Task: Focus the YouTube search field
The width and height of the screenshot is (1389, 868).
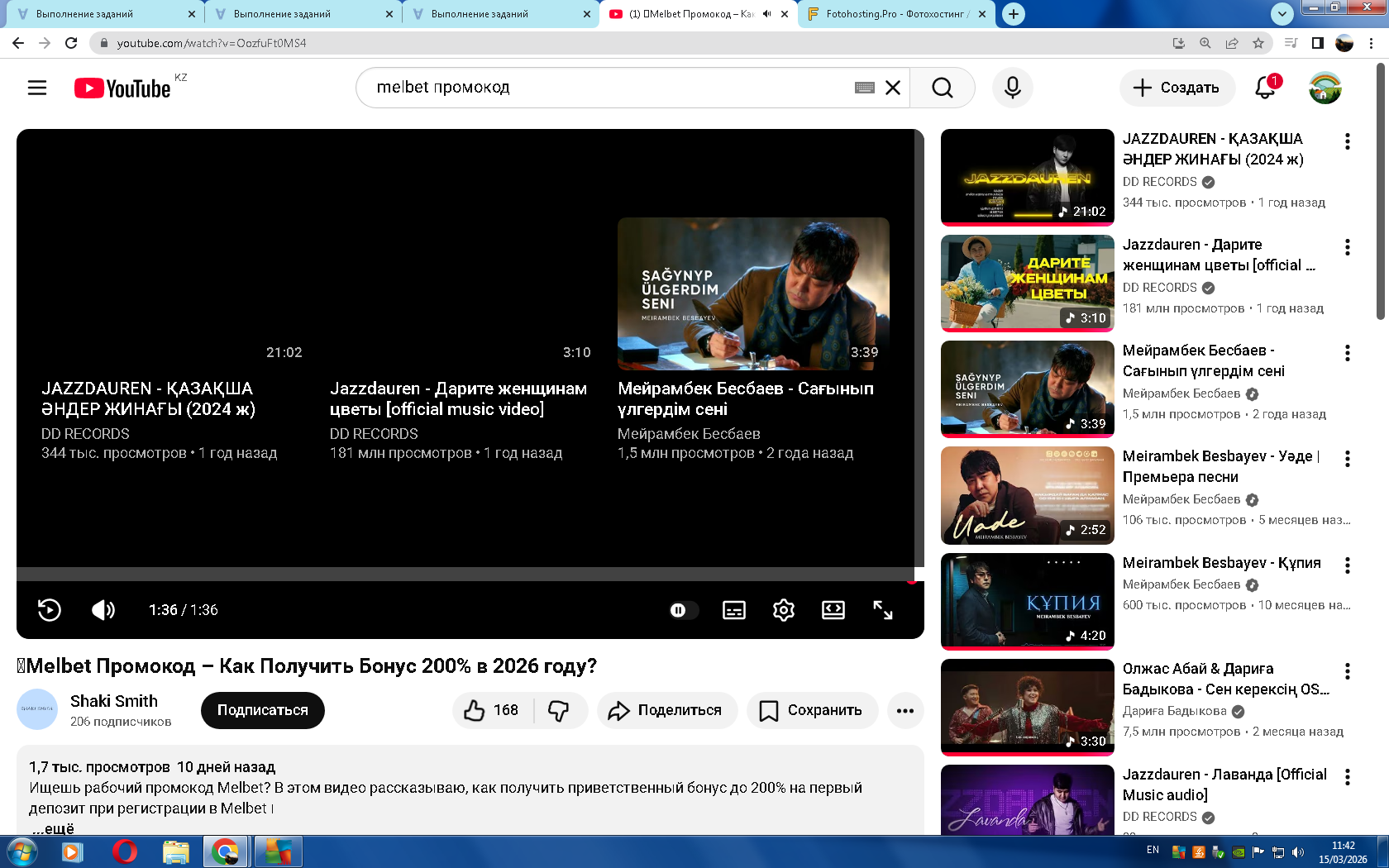Action: [x=612, y=88]
